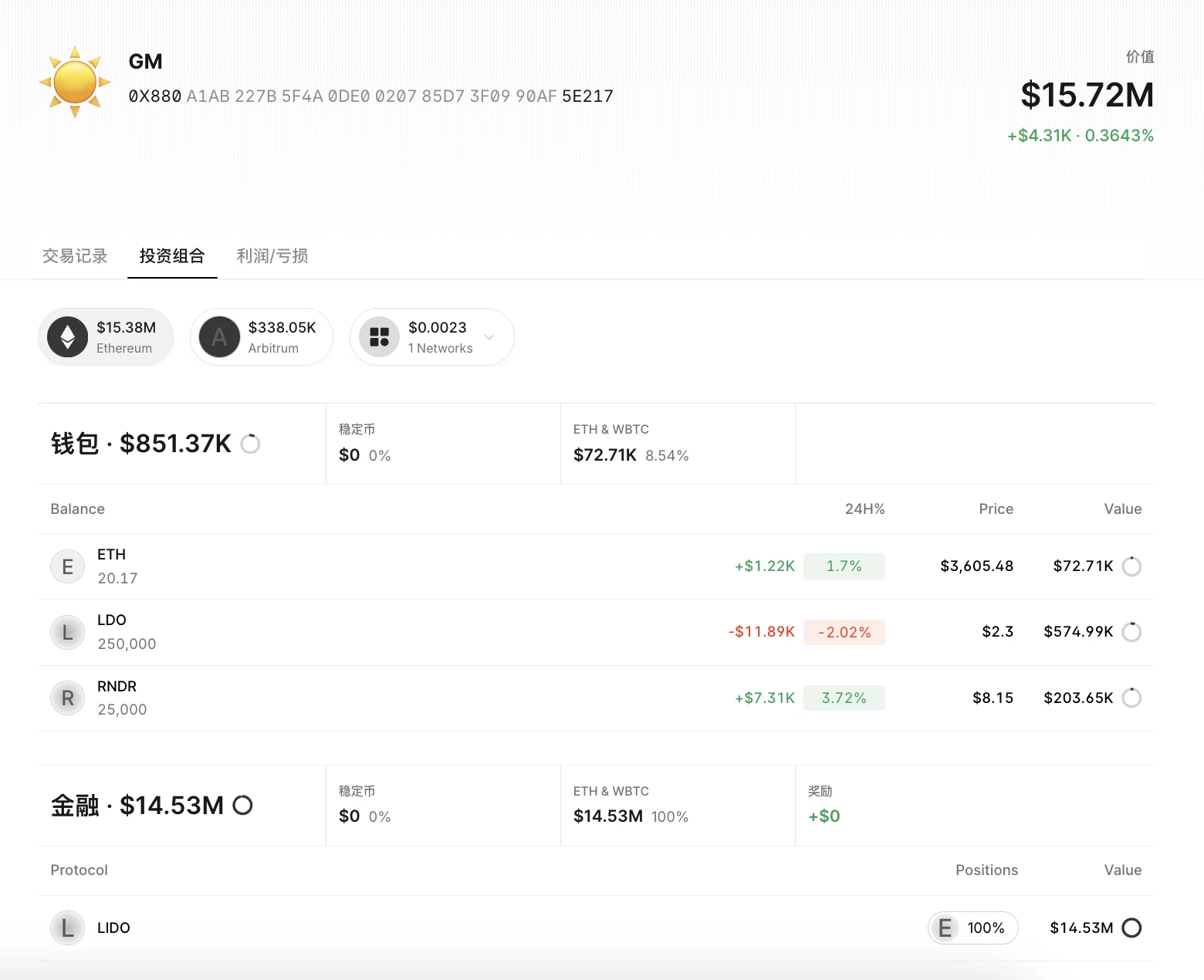Click the Arbitrum network logo icon
This screenshot has width=1204, height=980.
220,337
